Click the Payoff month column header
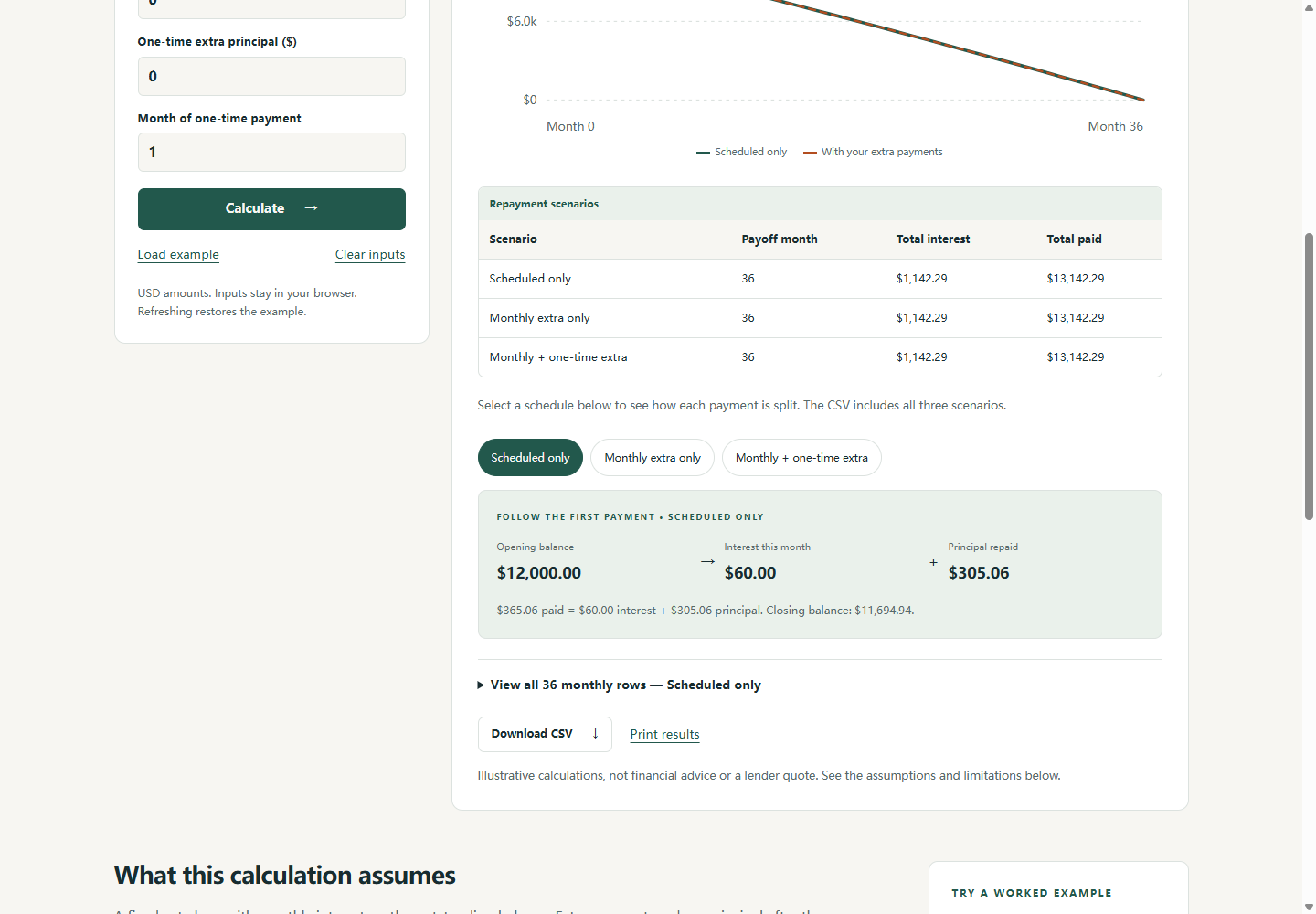The height and width of the screenshot is (914, 1316). (x=780, y=239)
